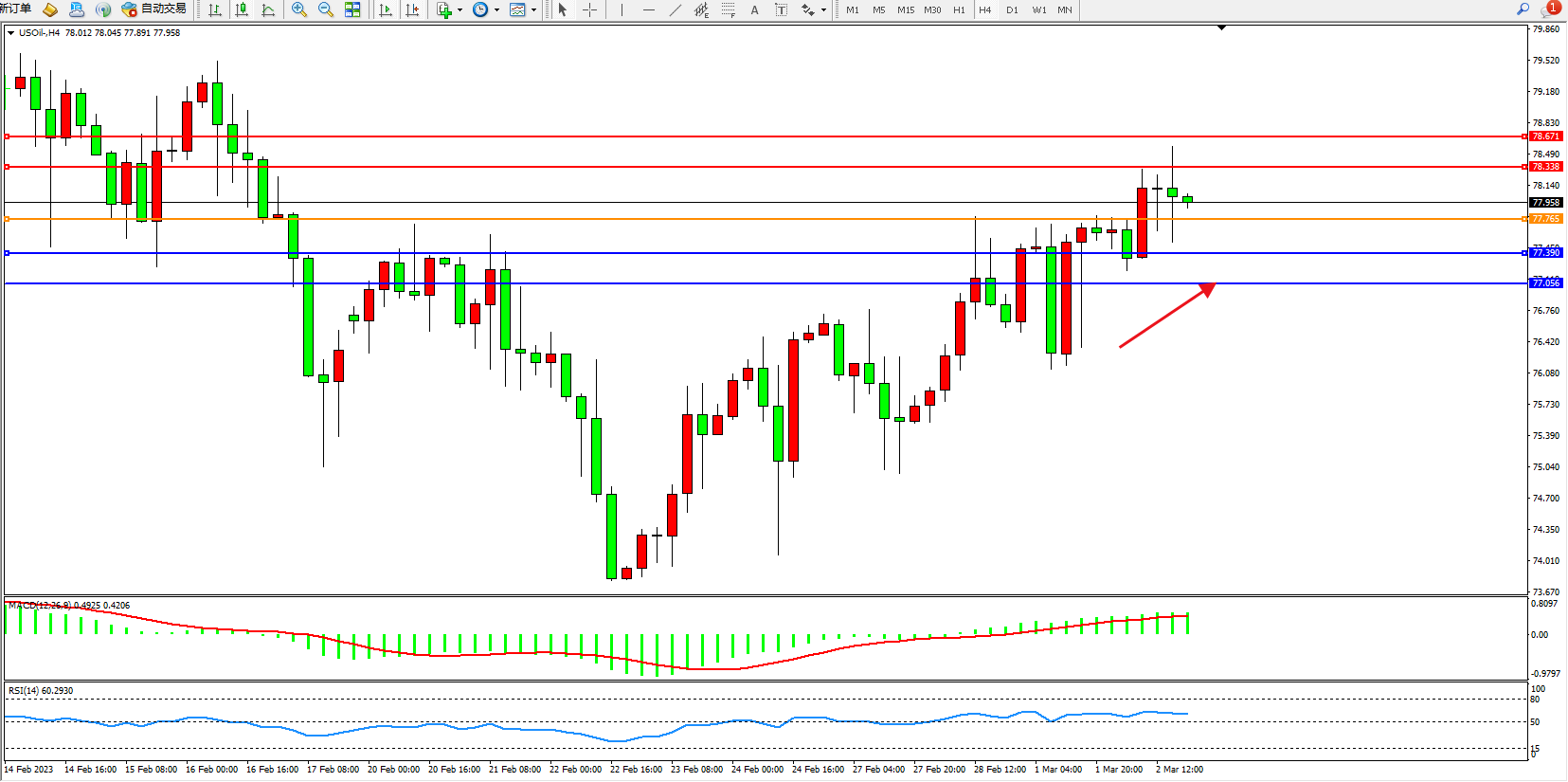The width and height of the screenshot is (1568, 782).
Task: Expand the indicators list dropdown arrow
Action: 460,9
